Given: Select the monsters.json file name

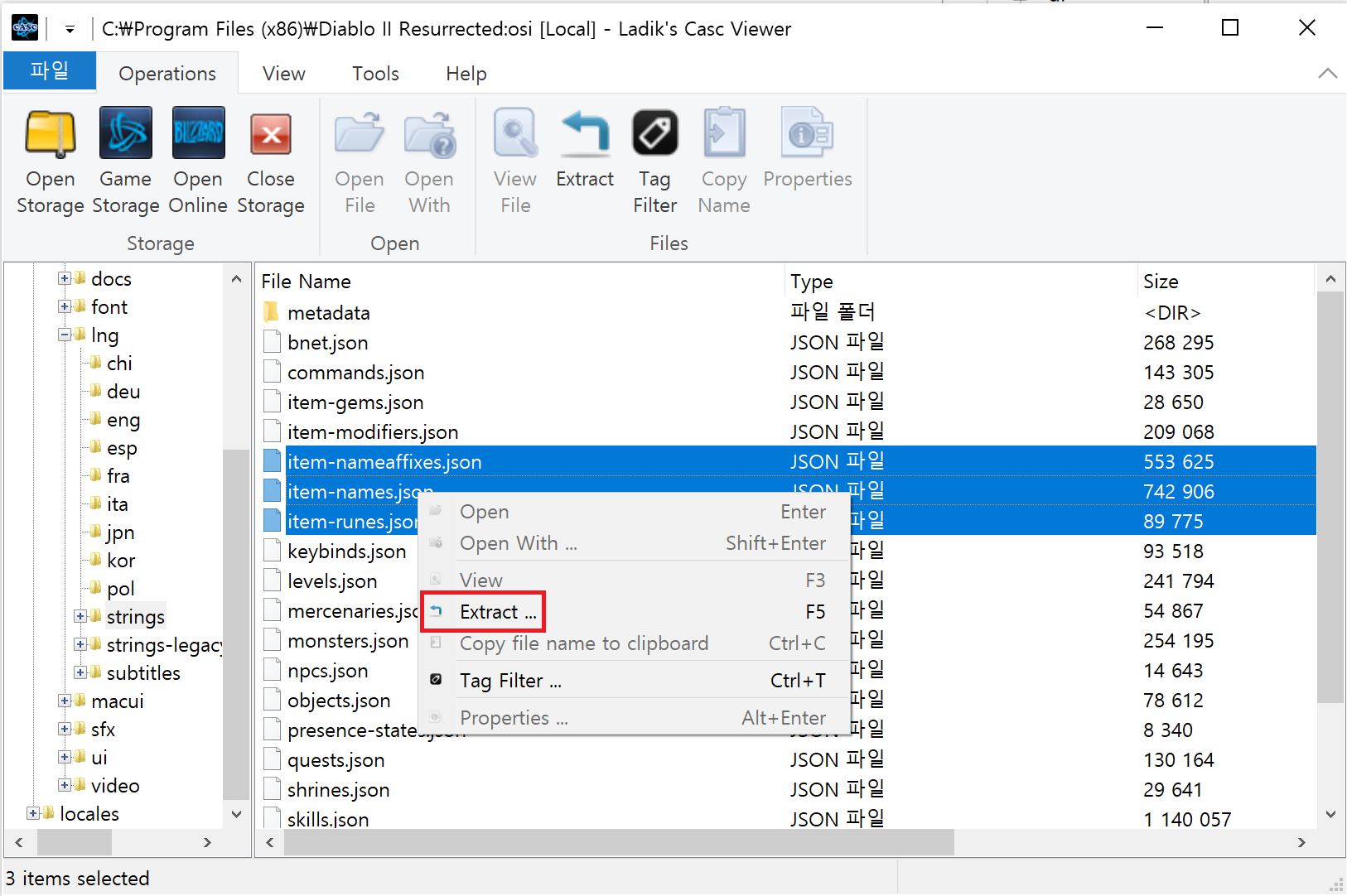Looking at the screenshot, I should coord(348,640).
